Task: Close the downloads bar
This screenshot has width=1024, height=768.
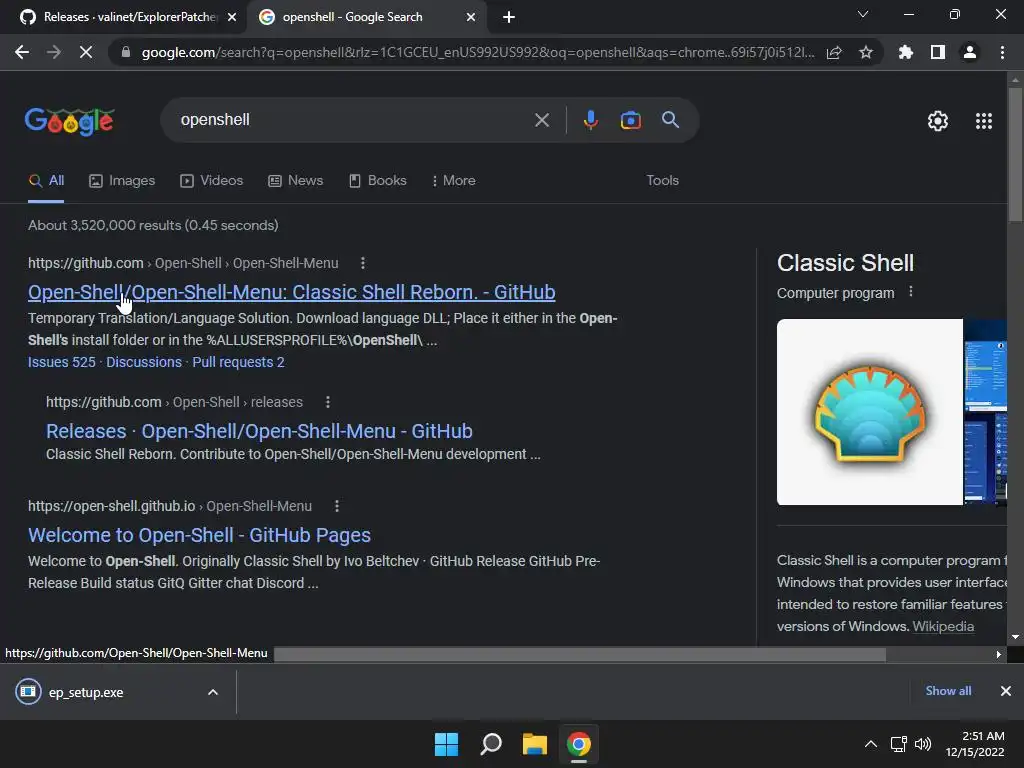Action: 1006,691
